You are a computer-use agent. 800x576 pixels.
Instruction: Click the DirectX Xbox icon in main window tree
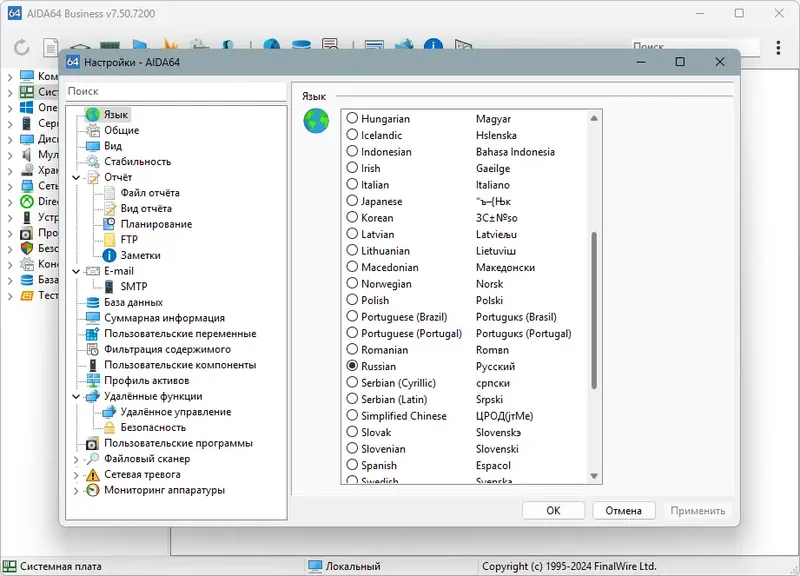[27, 202]
